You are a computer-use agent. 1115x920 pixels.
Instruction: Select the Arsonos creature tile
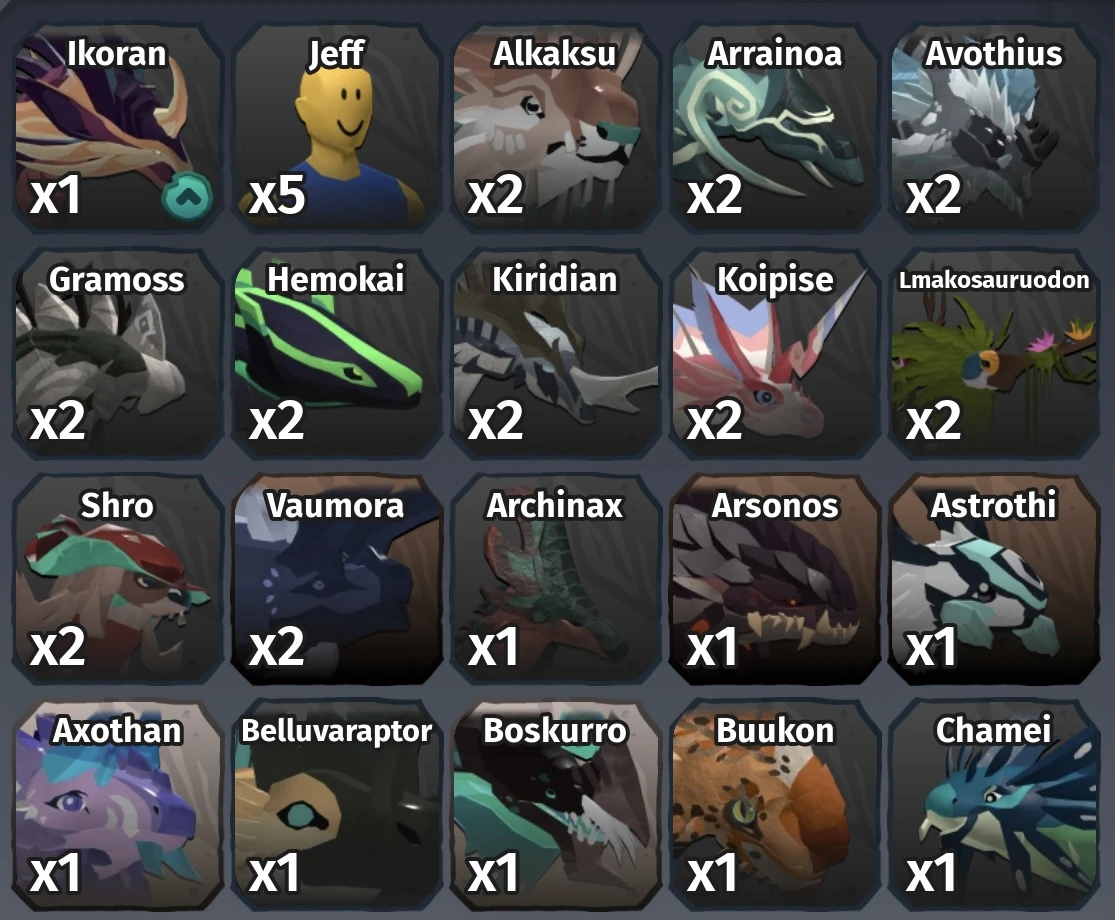click(774, 579)
